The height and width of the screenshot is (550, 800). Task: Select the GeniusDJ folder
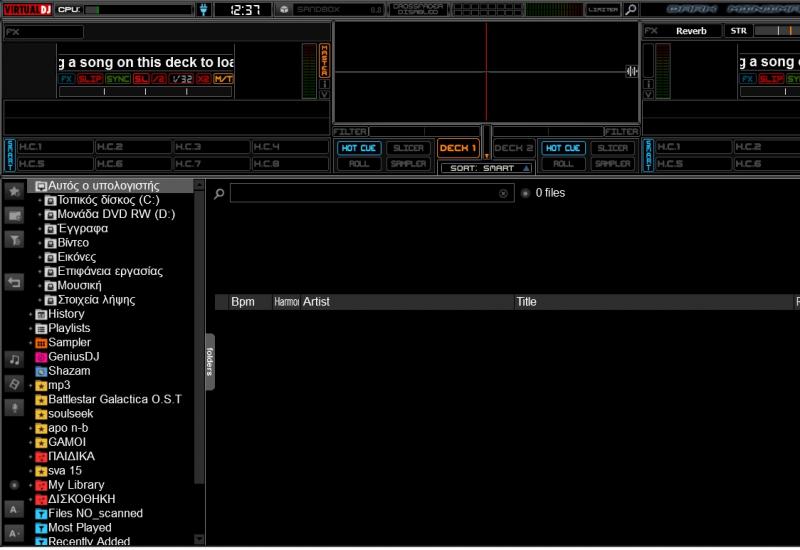[x=67, y=357]
